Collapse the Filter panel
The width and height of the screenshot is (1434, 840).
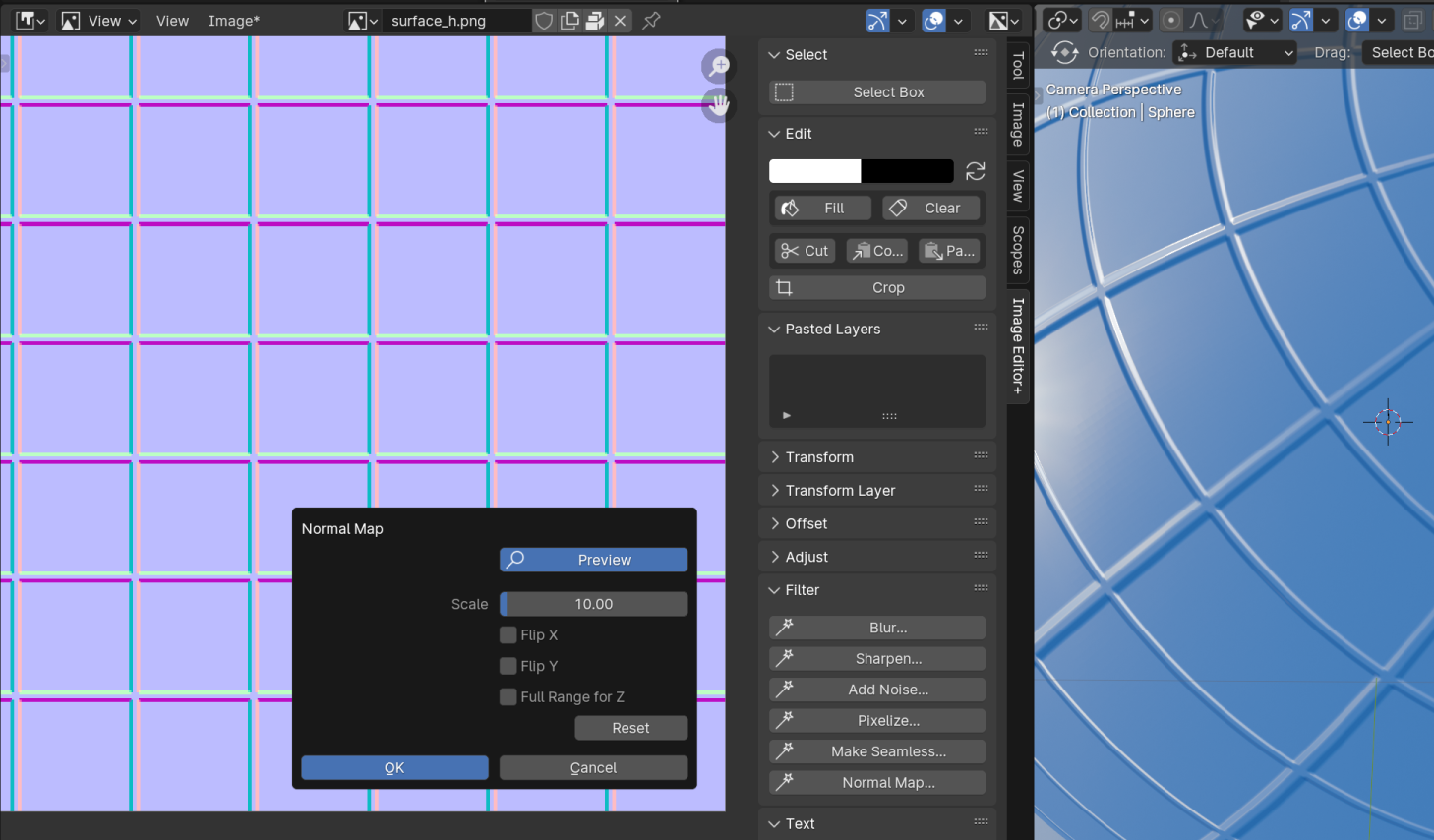click(x=802, y=590)
